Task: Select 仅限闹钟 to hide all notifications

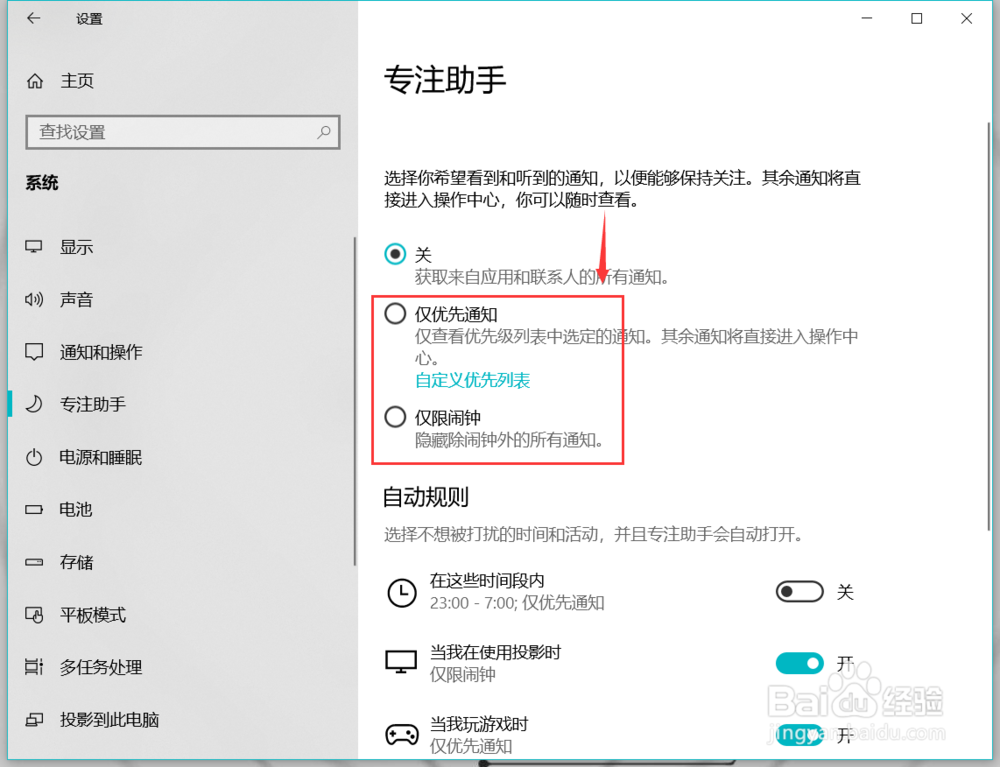Action: tap(396, 417)
